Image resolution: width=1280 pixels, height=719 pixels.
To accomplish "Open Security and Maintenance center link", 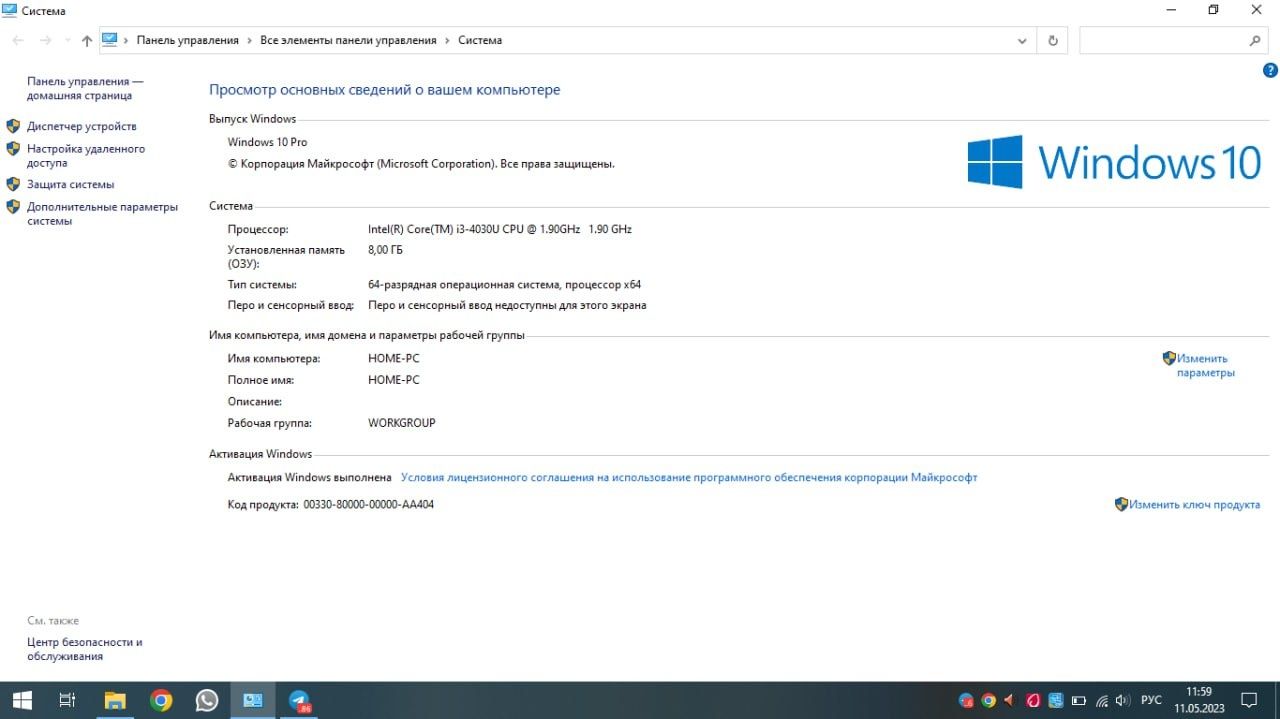I will [85, 649].
